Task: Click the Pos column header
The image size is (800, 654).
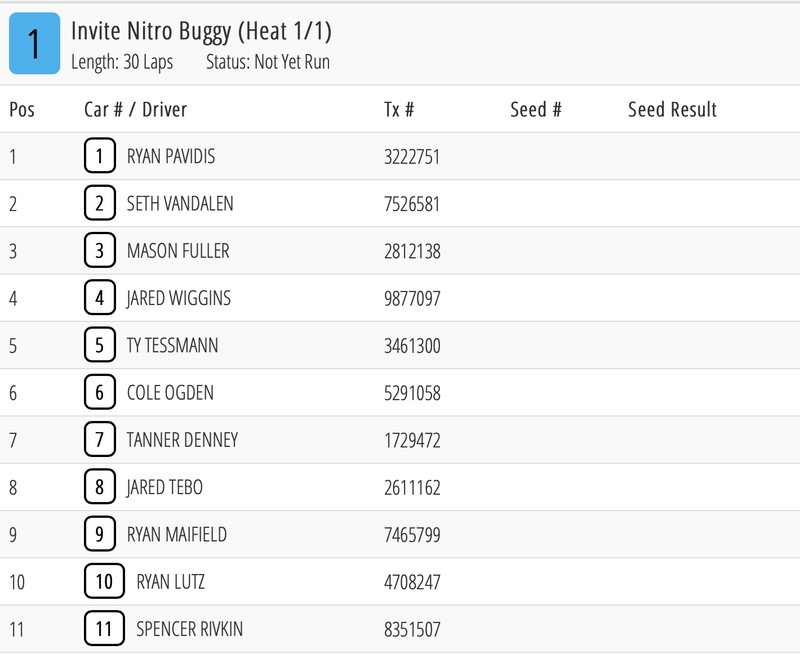Action: 22,110
